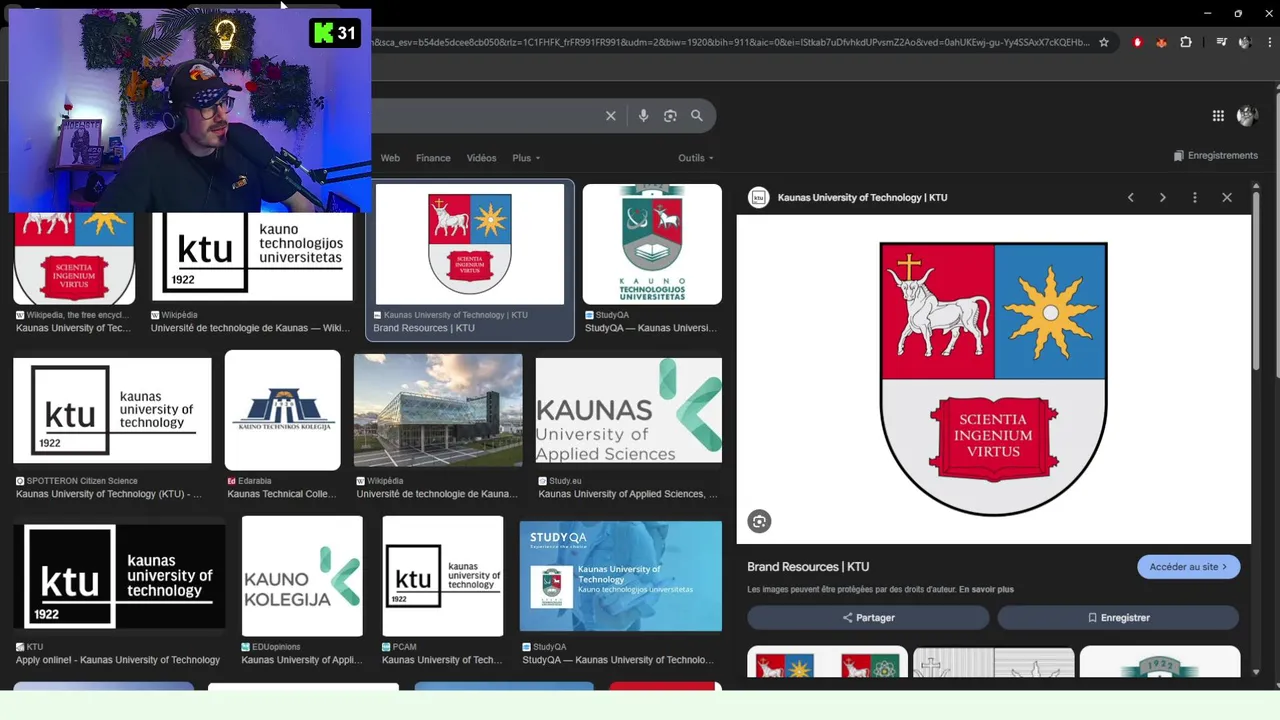This screenshot has width=1280, height=720.
Task: Open Kauno Kolegija logo thumbnail
Action: click(302, 576)
